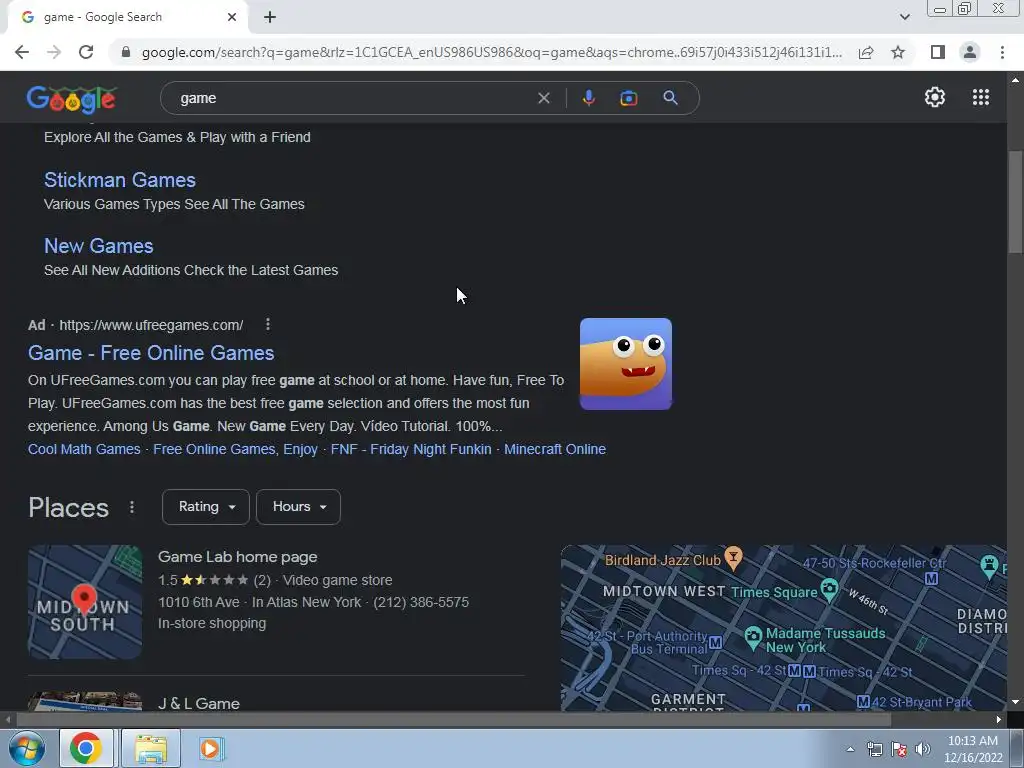The image size is (1024, 768).
Task: Go to Google home via the logo
Action: (x=72, y=99)
